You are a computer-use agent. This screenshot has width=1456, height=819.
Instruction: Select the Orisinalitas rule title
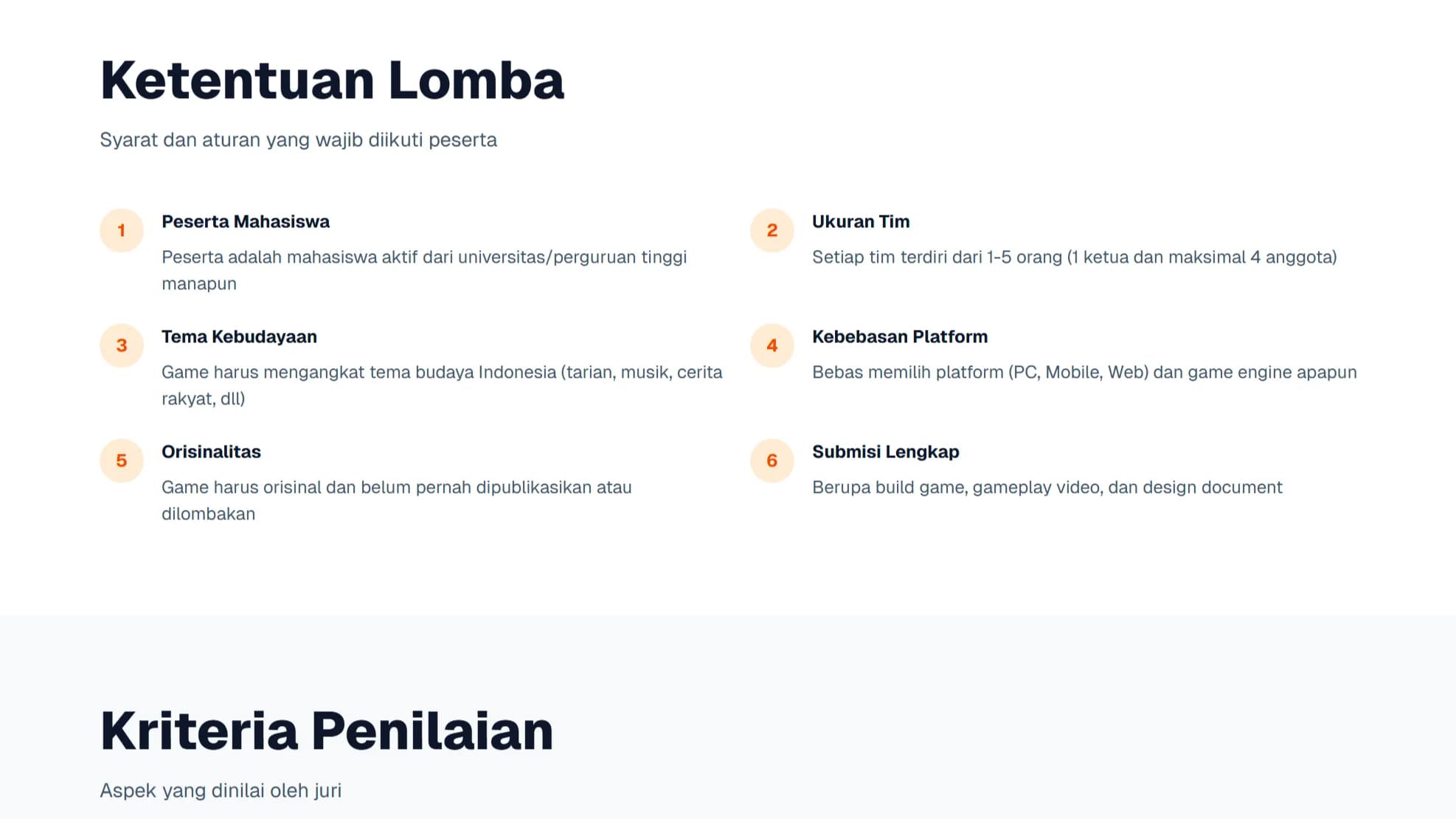[211, 452]
